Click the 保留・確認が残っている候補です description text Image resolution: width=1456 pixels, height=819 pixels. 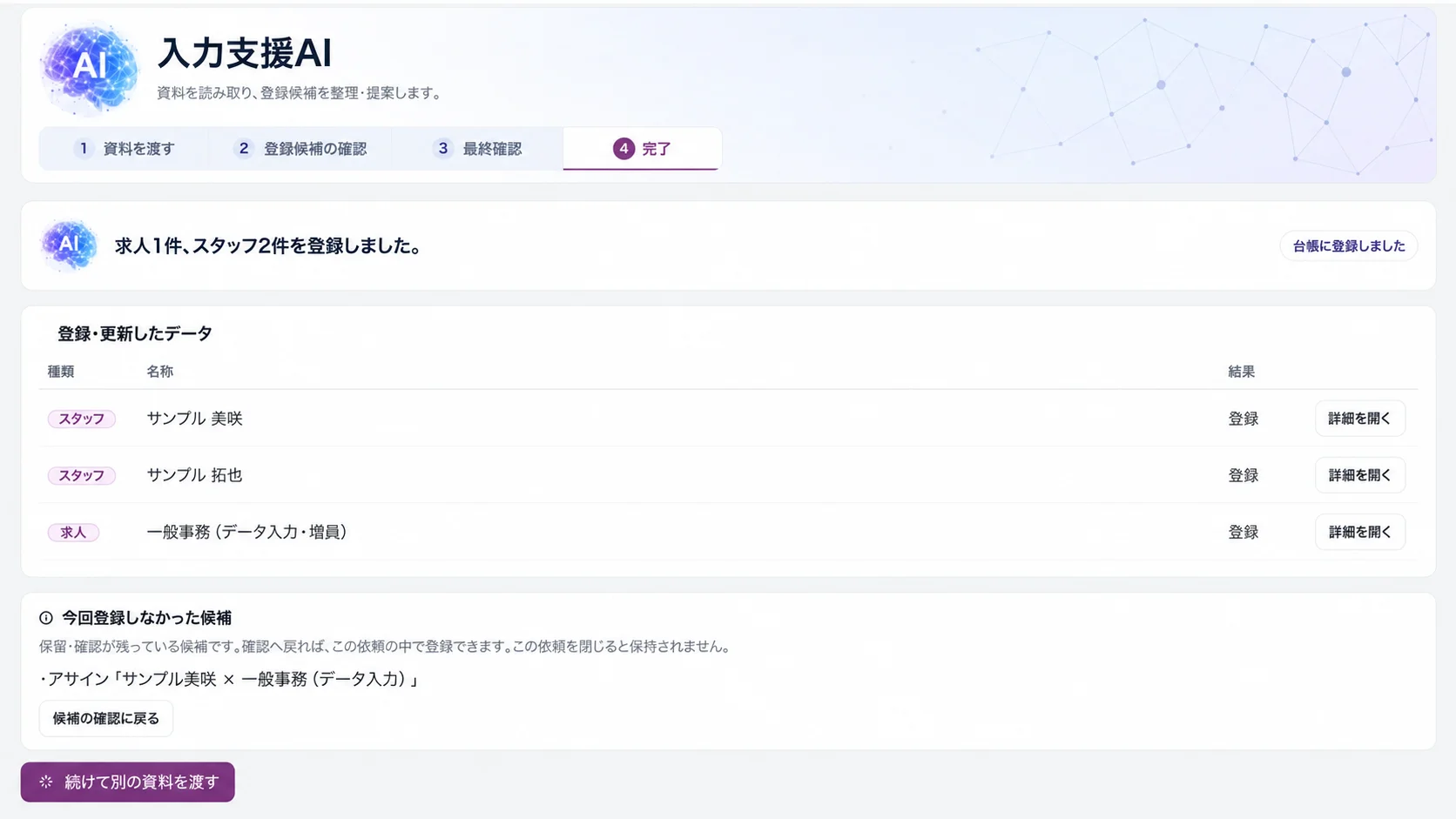(x=384, y=647)
